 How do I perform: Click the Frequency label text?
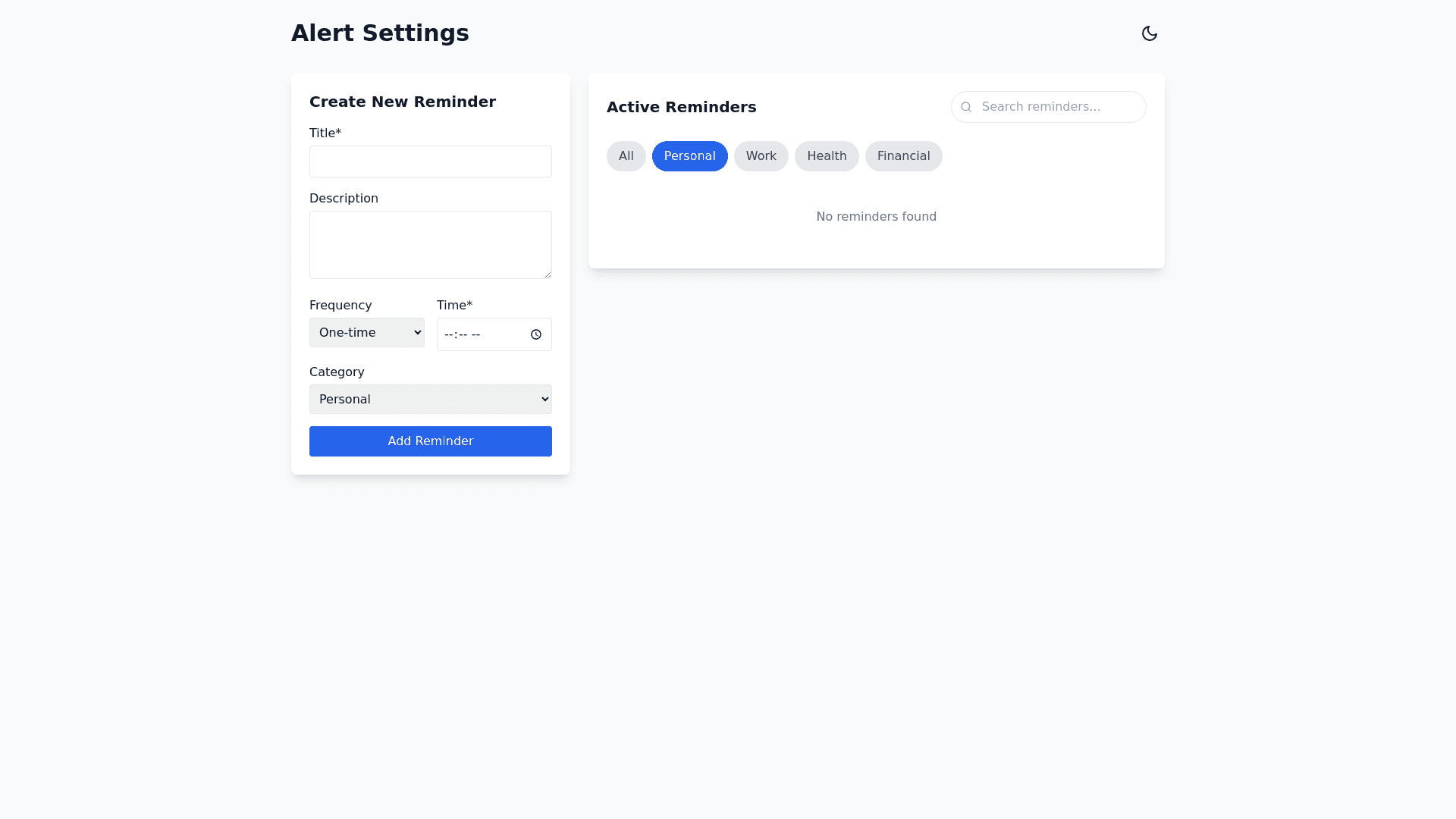click(x=340, y=306)
